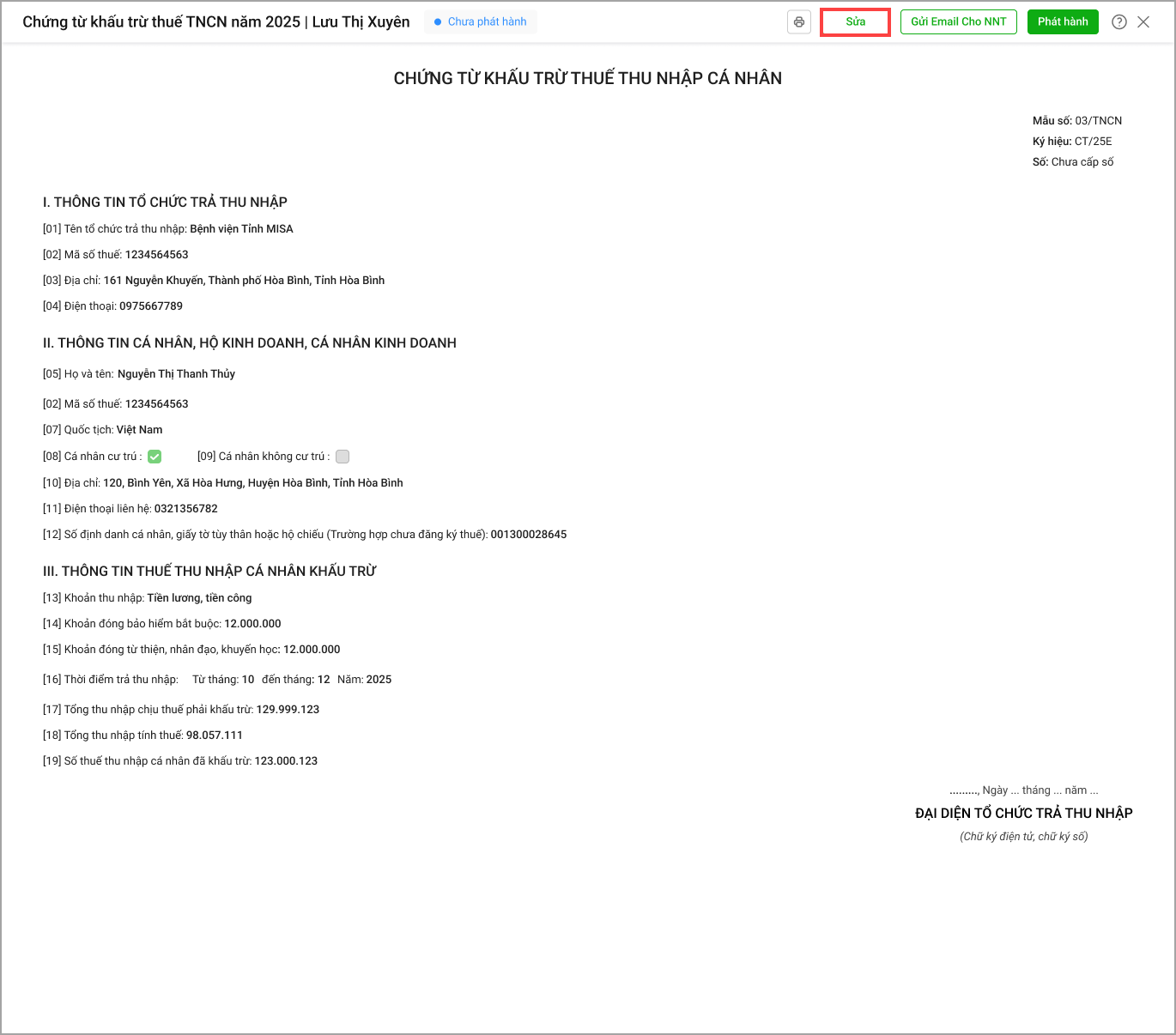
Task: Close the tax certificate dialog
Action: tap(1143, 22)
